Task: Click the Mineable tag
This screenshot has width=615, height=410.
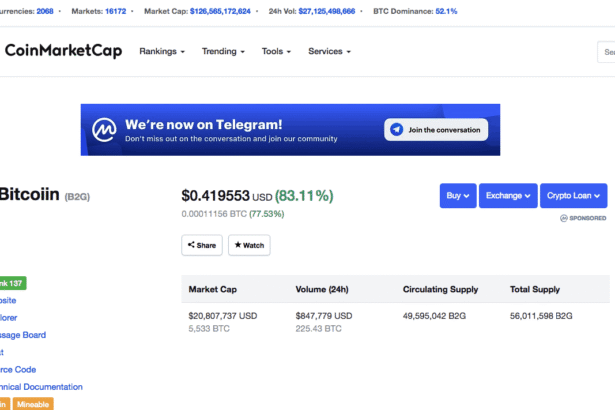Action: click(x=33, y=404)
